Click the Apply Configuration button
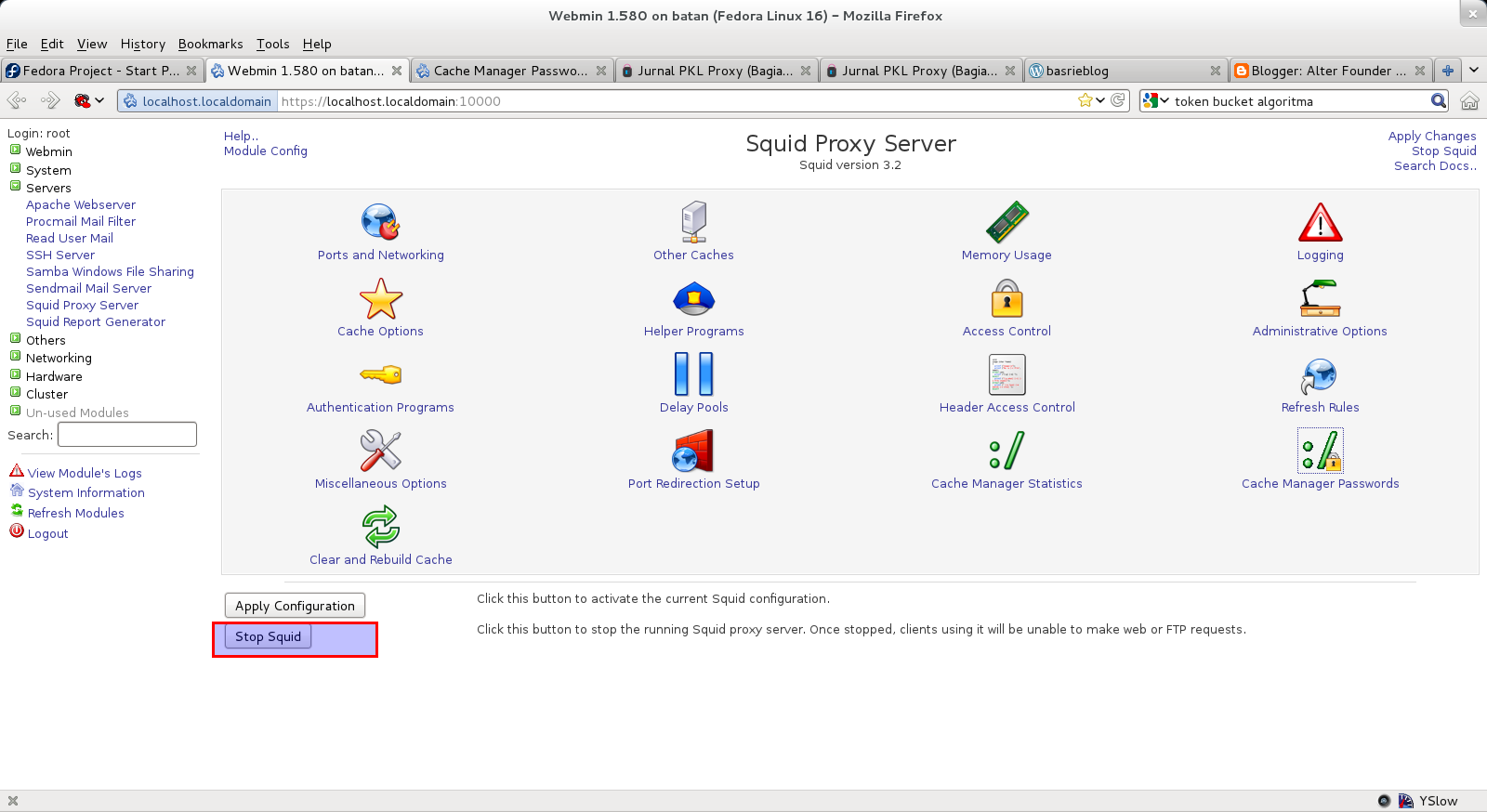The width and height of the screenshot is (1487, 812). pyautogui.click(x=295, y=606)
